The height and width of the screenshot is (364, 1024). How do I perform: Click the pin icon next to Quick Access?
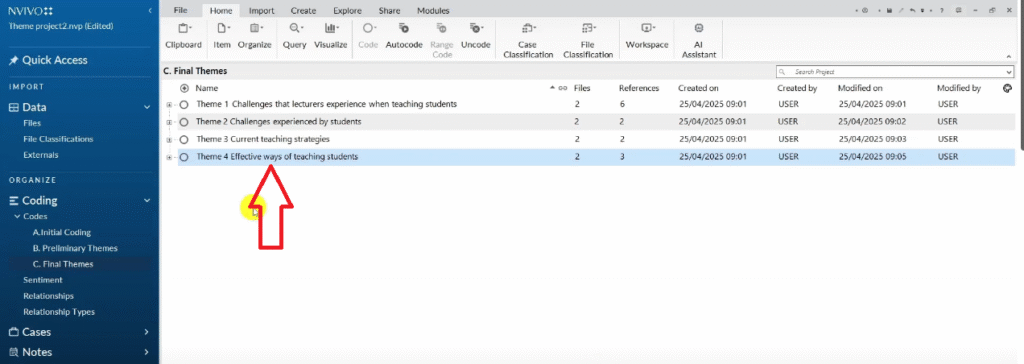[x=13, y=60]
